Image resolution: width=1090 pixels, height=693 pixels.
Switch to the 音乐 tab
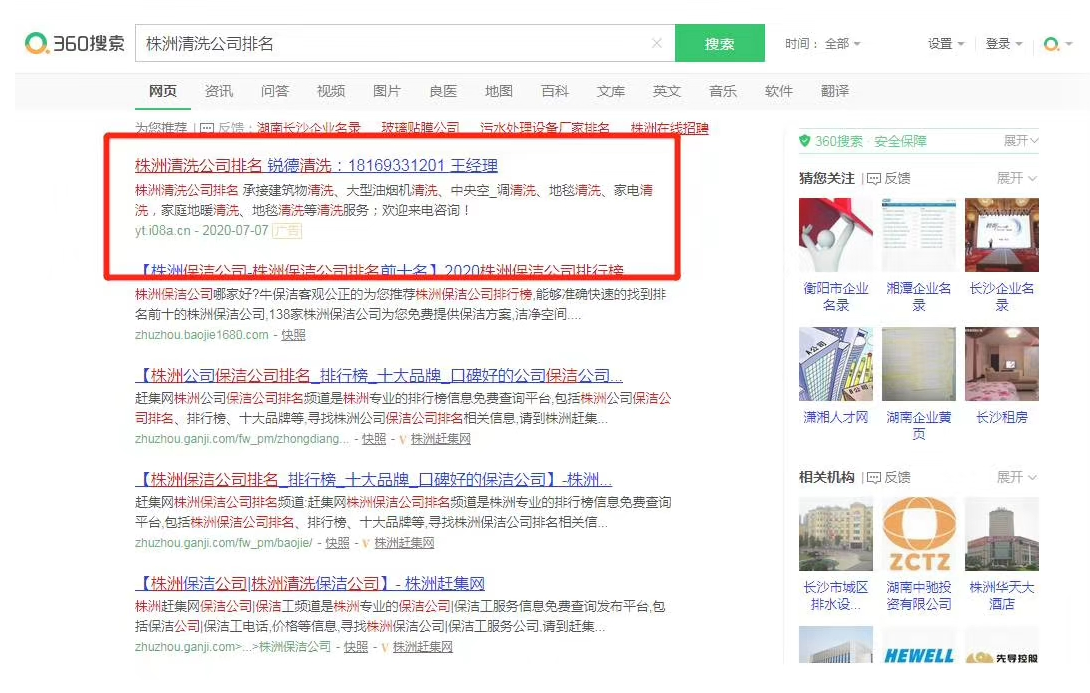(722, 91)
